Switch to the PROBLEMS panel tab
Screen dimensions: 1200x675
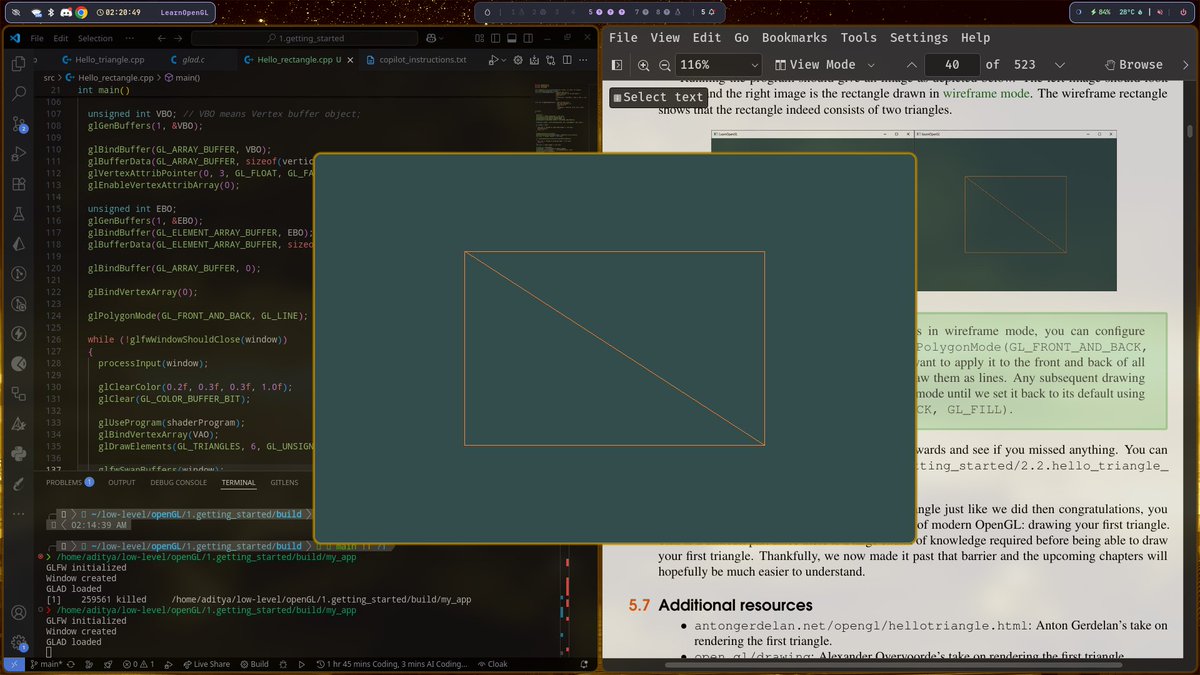(69, 482)
